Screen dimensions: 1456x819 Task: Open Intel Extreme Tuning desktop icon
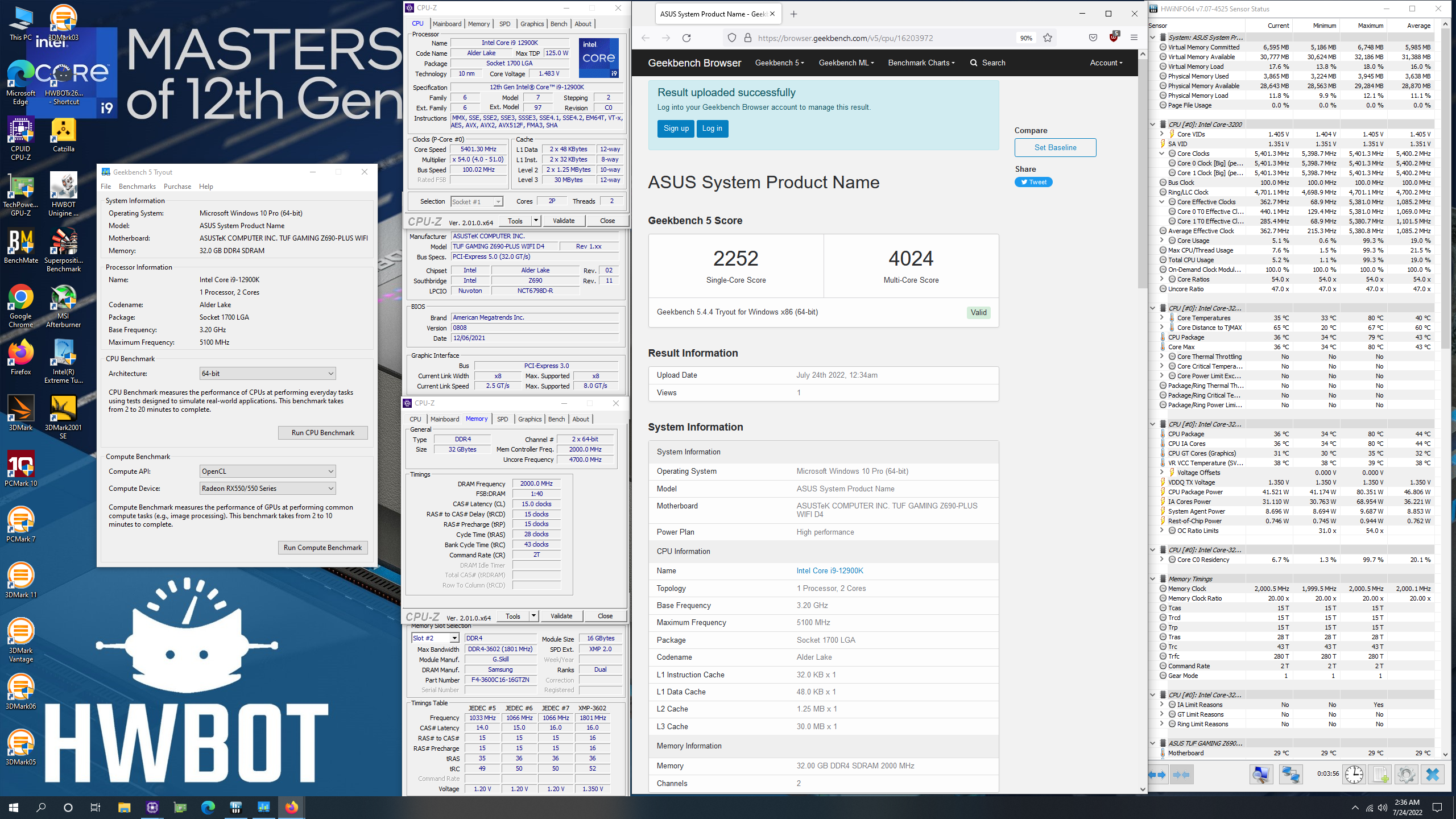pos(63,362)
